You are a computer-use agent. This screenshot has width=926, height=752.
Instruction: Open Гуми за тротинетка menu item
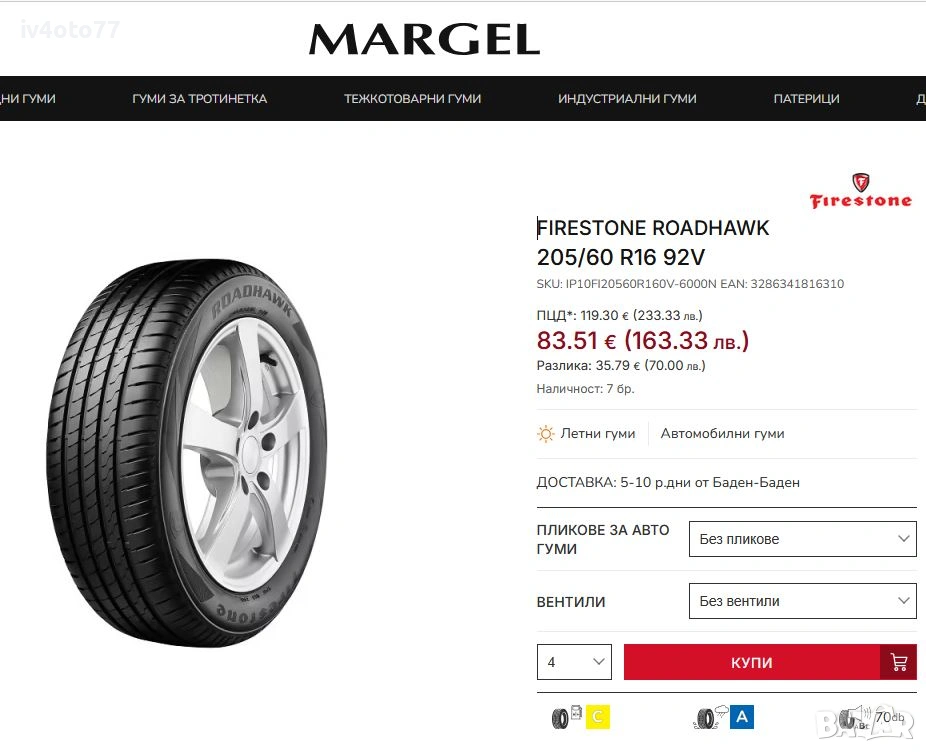200,99
